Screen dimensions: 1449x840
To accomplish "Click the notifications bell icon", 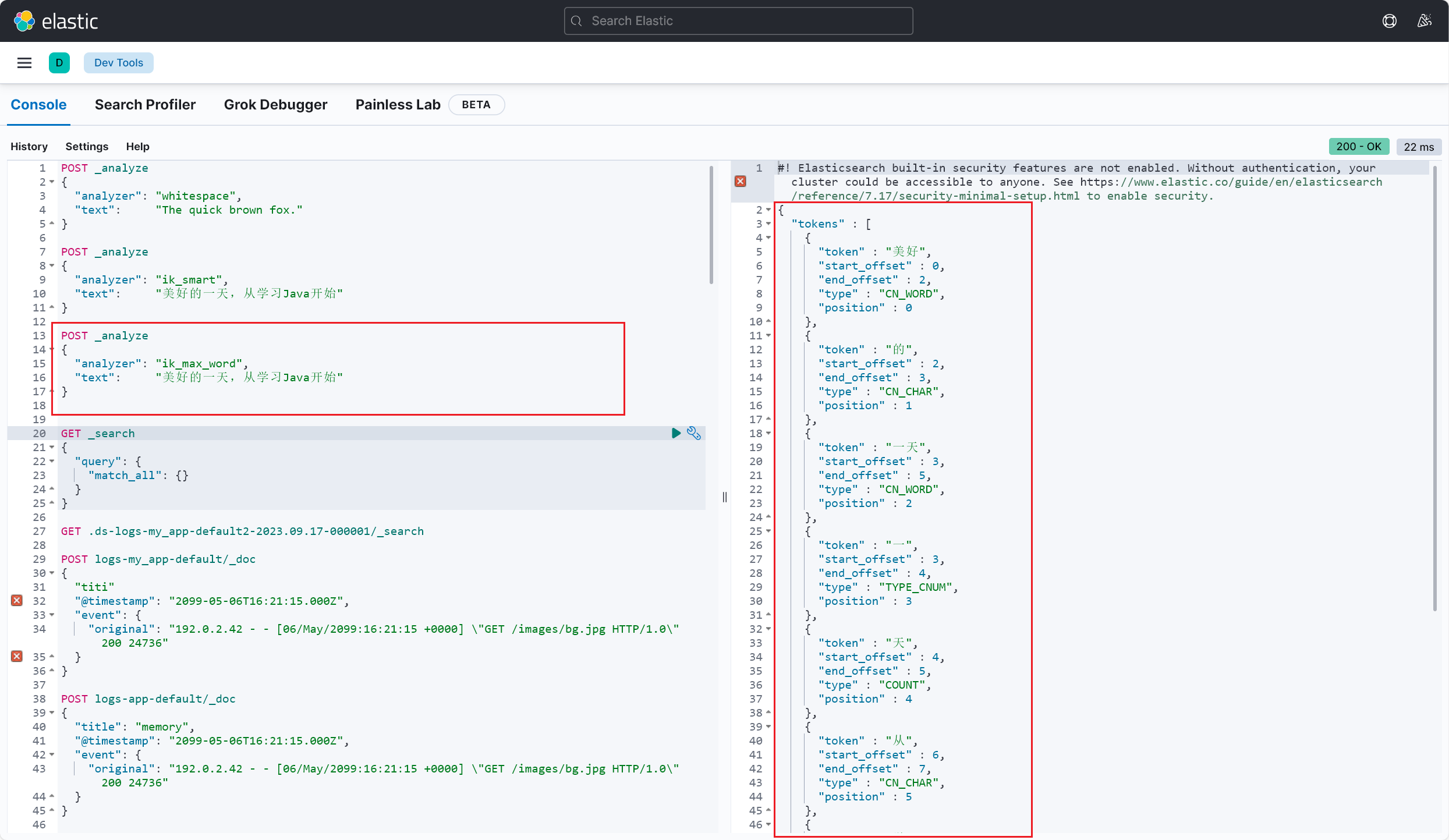I will (x=1424, y=20).
